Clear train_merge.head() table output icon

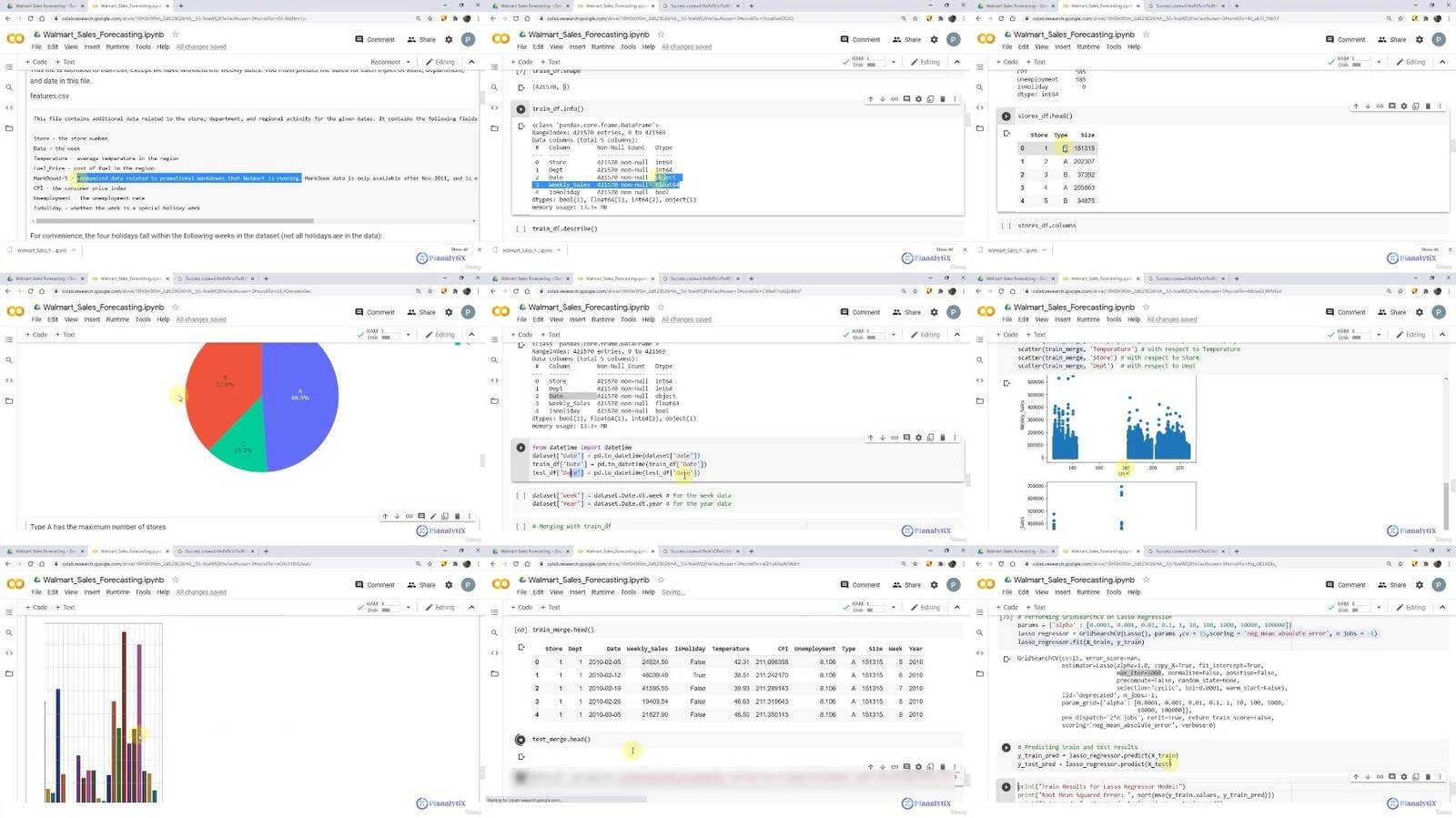point(521,648)
